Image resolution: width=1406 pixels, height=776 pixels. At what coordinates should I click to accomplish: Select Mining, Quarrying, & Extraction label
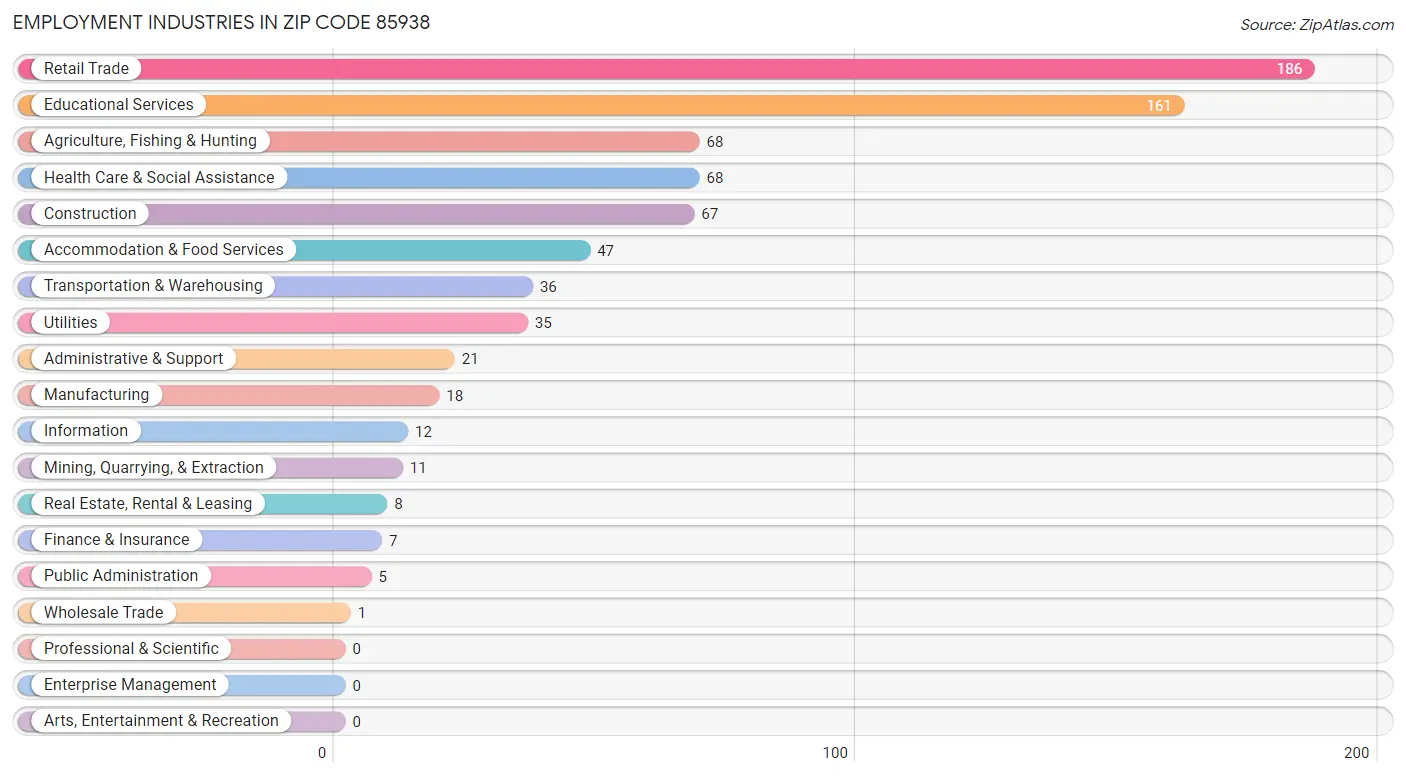click(154, 468)
